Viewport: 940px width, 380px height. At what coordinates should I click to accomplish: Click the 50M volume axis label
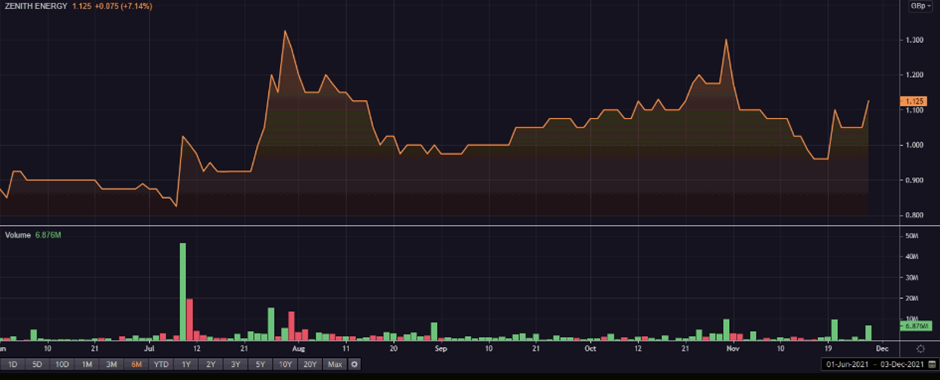click(912, 236)
